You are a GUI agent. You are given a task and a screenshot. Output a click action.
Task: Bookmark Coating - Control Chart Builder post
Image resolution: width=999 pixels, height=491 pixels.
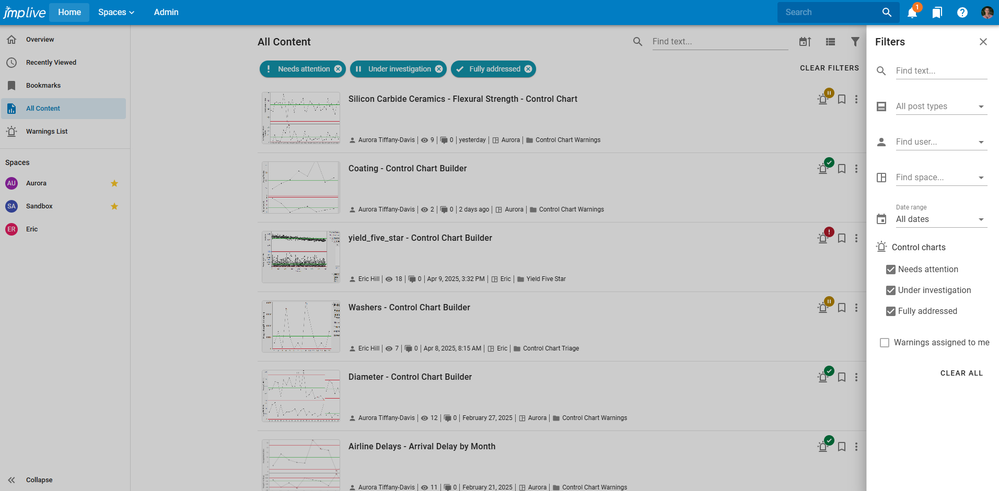(x=842, y=169)
